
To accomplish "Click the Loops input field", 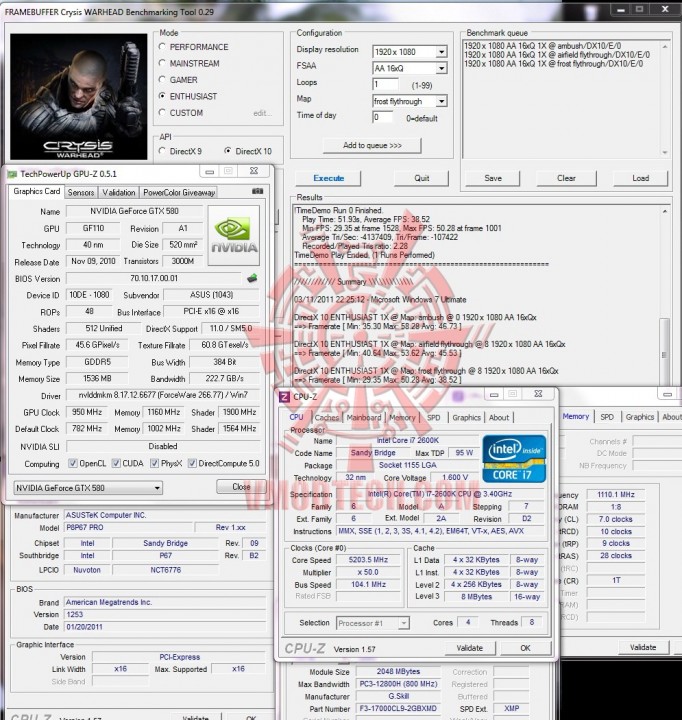I will pos(386,84).
